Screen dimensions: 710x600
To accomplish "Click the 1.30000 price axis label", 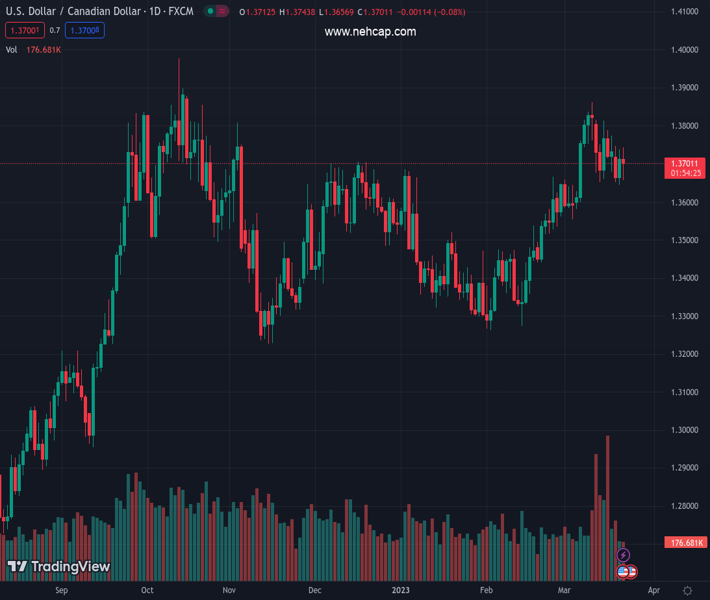I will (685, 430).
